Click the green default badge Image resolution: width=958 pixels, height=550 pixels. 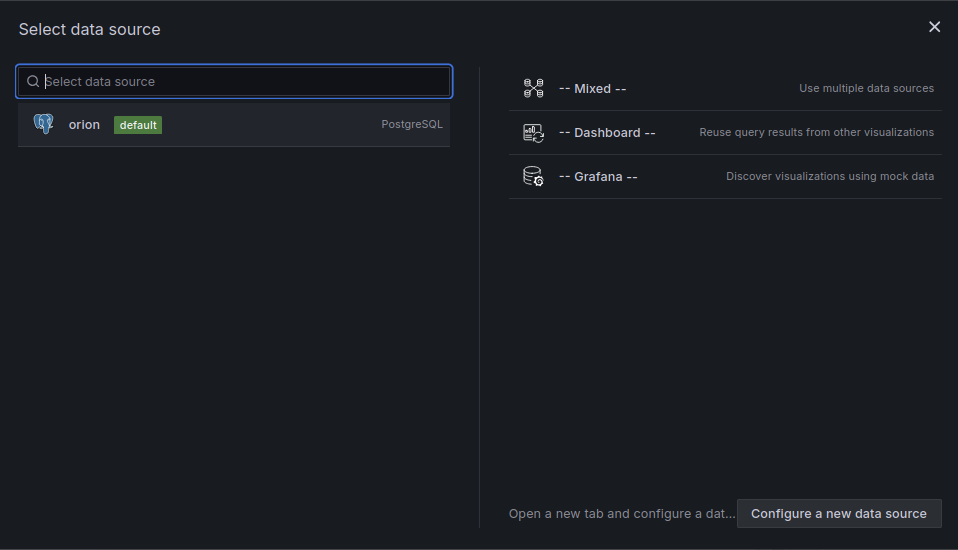pyautogui.click(x=138, y=125)
